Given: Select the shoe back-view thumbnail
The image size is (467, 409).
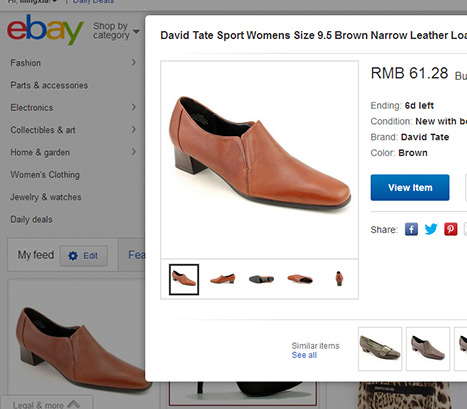Looking at the screenshot, I should 339,278.
